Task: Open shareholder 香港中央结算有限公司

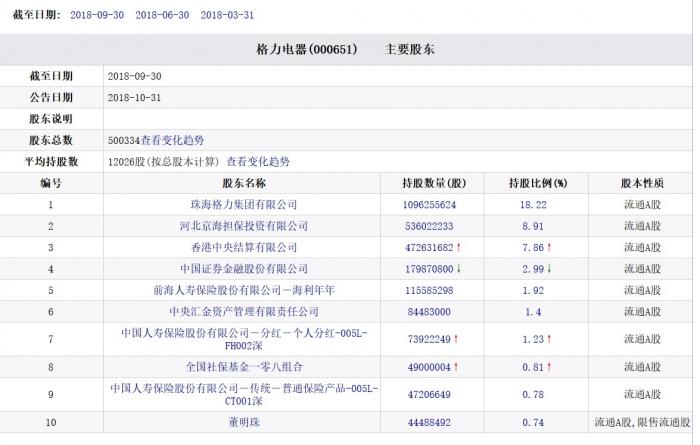Action: pos(244,247)
